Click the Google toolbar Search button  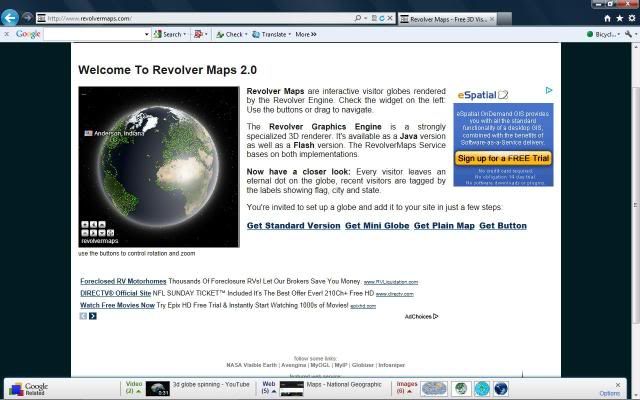167,35
